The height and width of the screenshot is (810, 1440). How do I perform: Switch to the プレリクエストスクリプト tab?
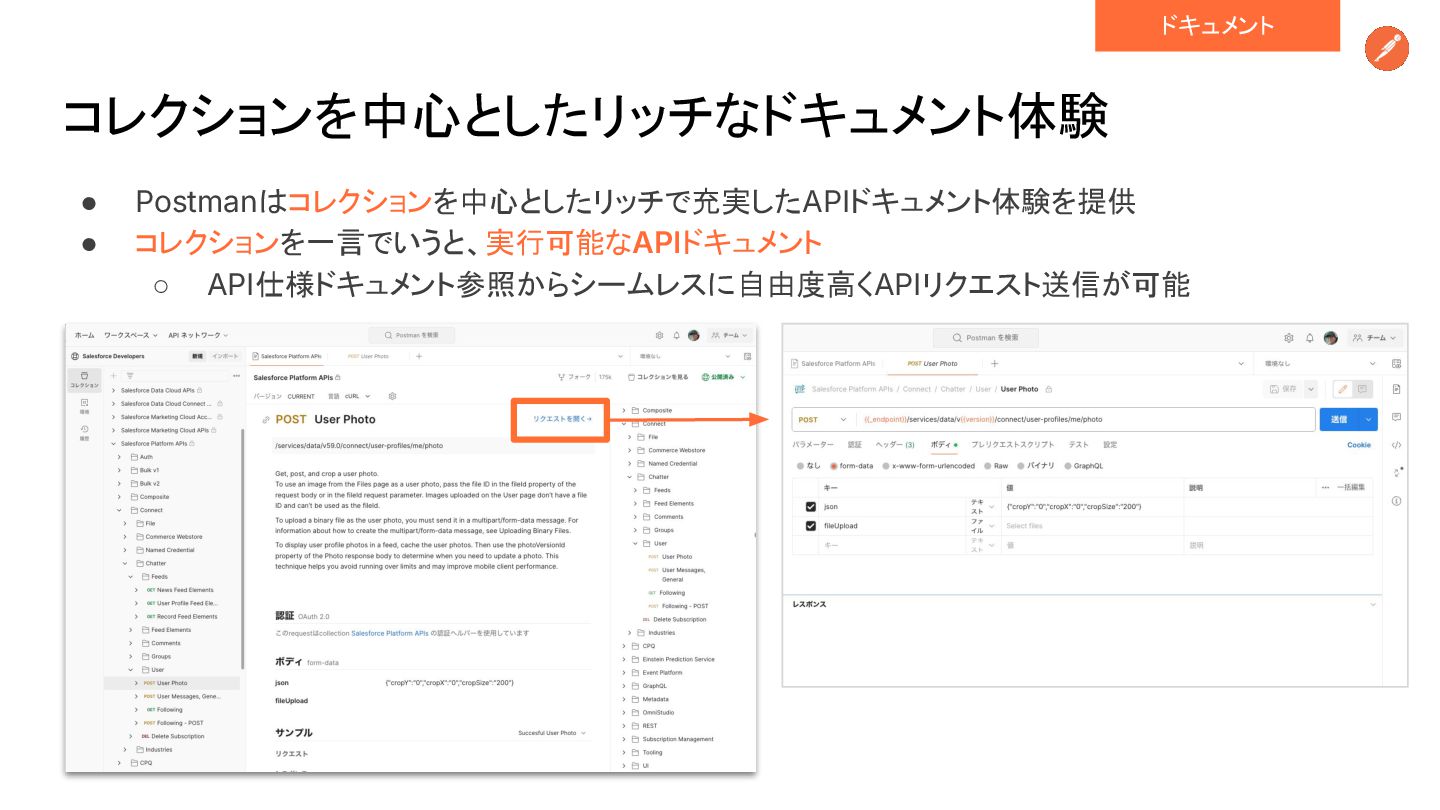tap(1013, 444)
